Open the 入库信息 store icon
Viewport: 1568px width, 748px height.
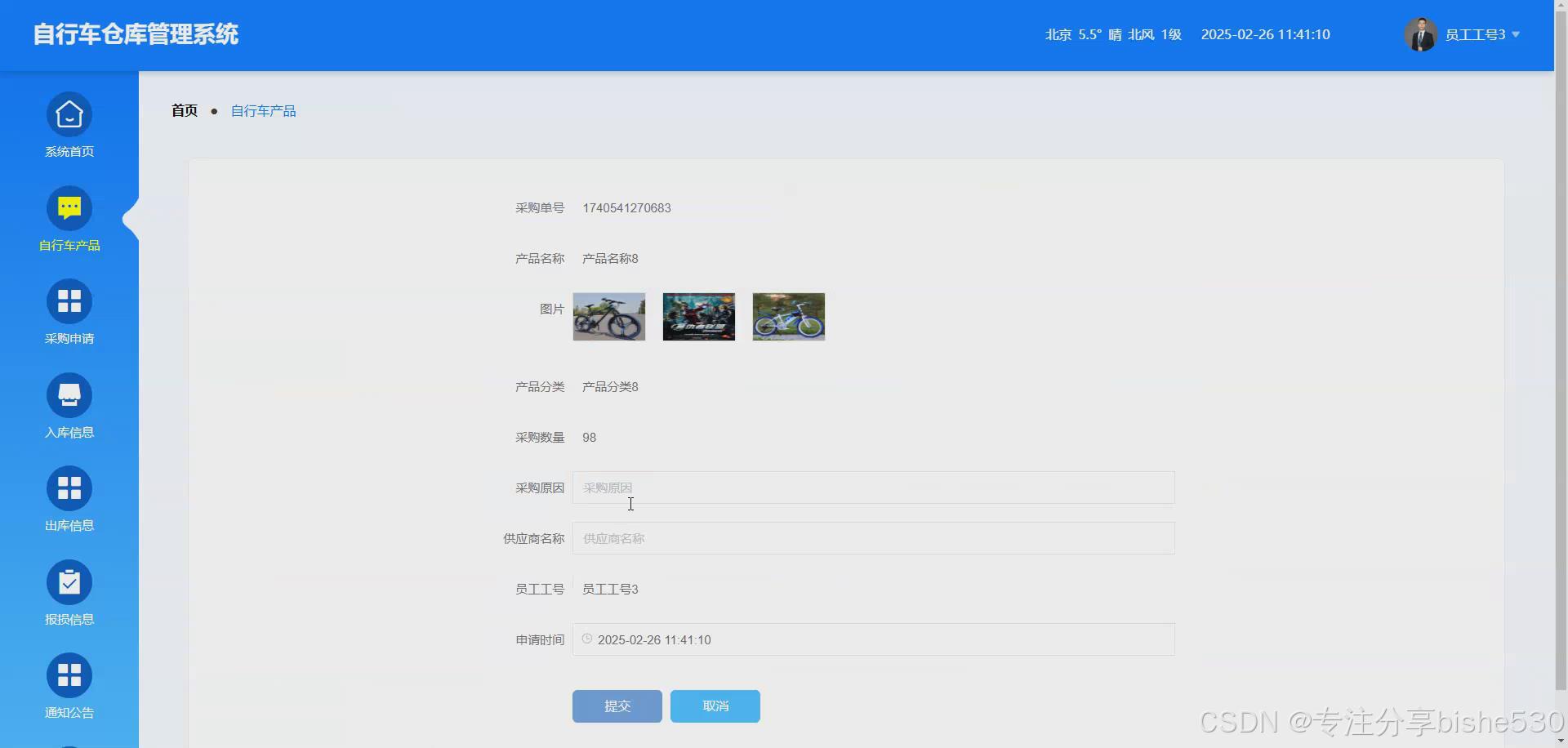click(x=69, y=395)
